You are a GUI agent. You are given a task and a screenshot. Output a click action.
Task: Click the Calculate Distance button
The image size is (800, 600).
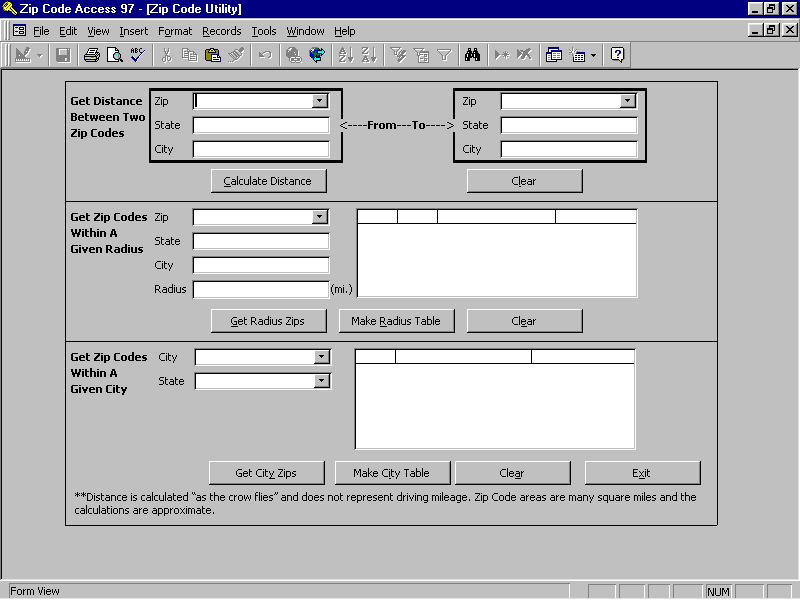tap(268, 181)
